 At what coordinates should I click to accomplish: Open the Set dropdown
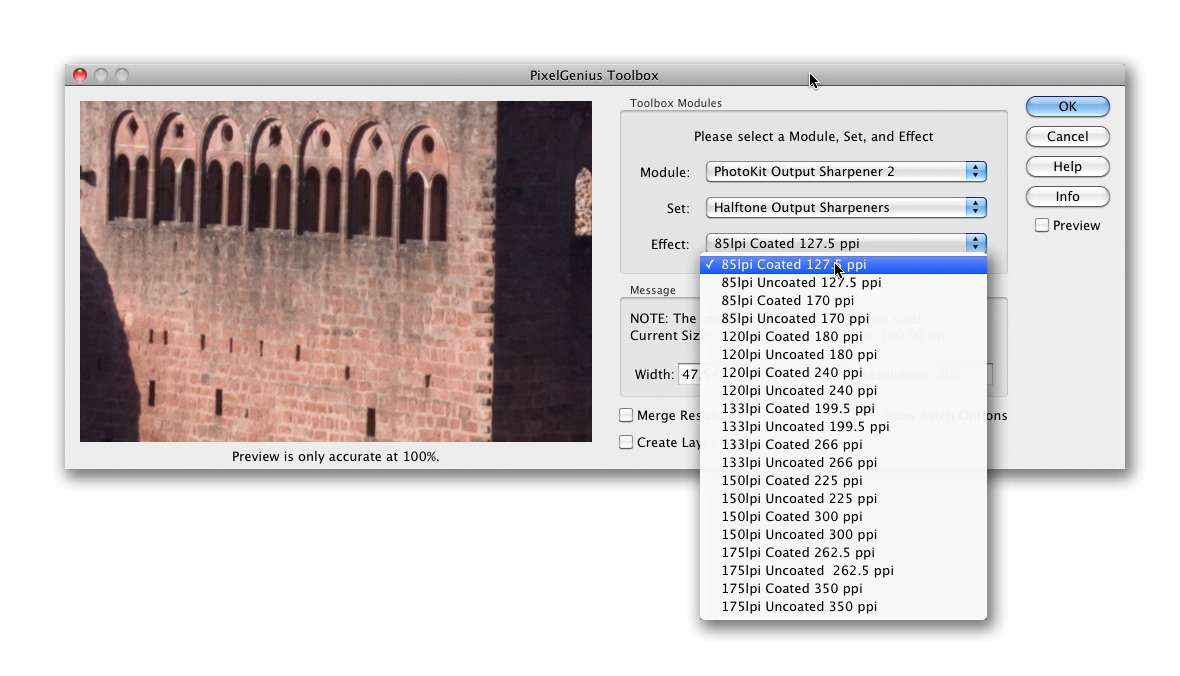pos(846,207)
